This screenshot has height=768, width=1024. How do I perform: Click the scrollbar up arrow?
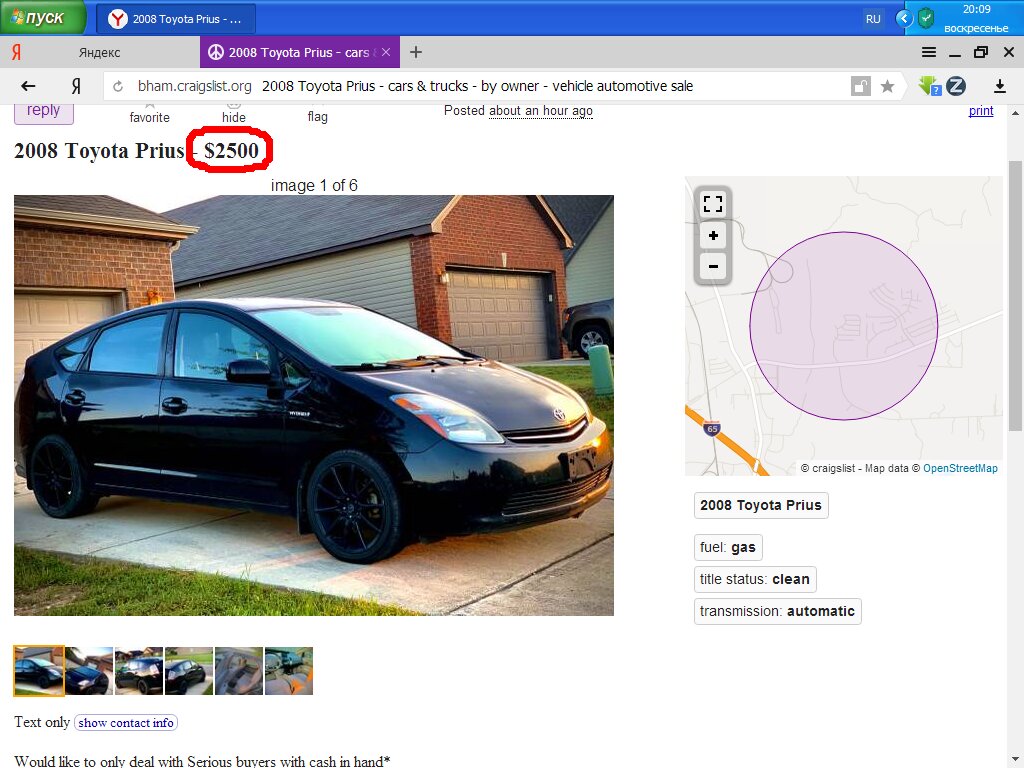[1015, 113]
